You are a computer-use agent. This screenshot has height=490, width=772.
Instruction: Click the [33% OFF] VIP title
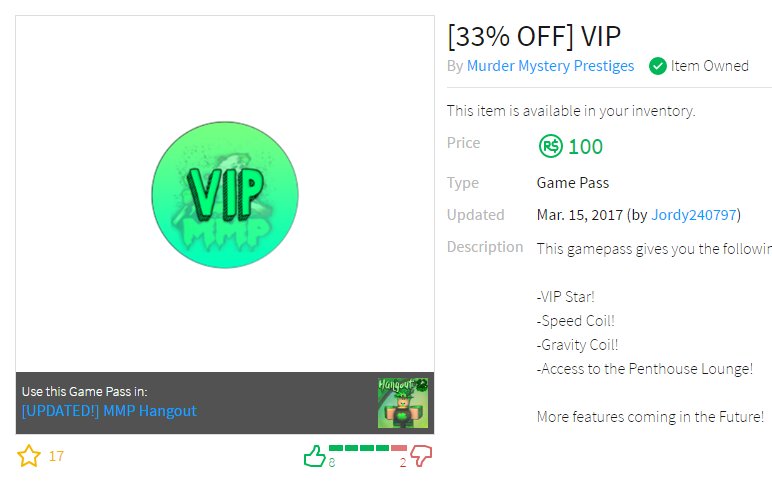[534, 36]
